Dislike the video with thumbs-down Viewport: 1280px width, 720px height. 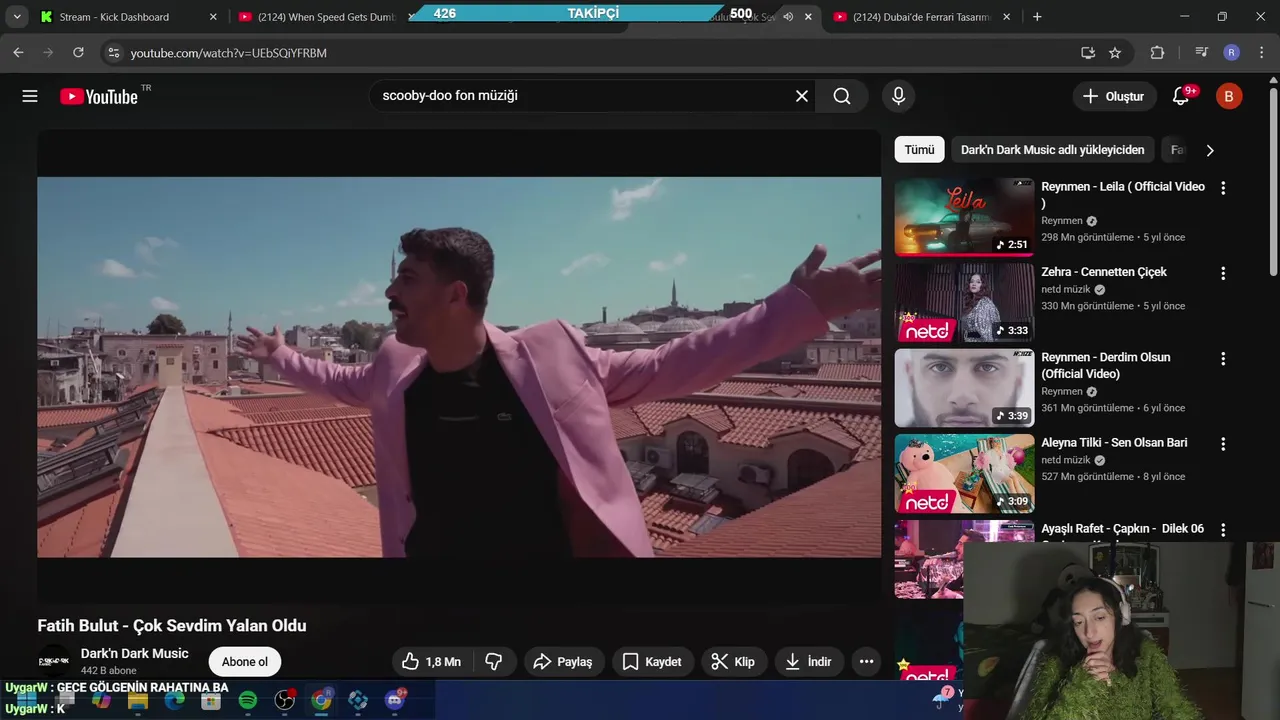click(494, 661)
